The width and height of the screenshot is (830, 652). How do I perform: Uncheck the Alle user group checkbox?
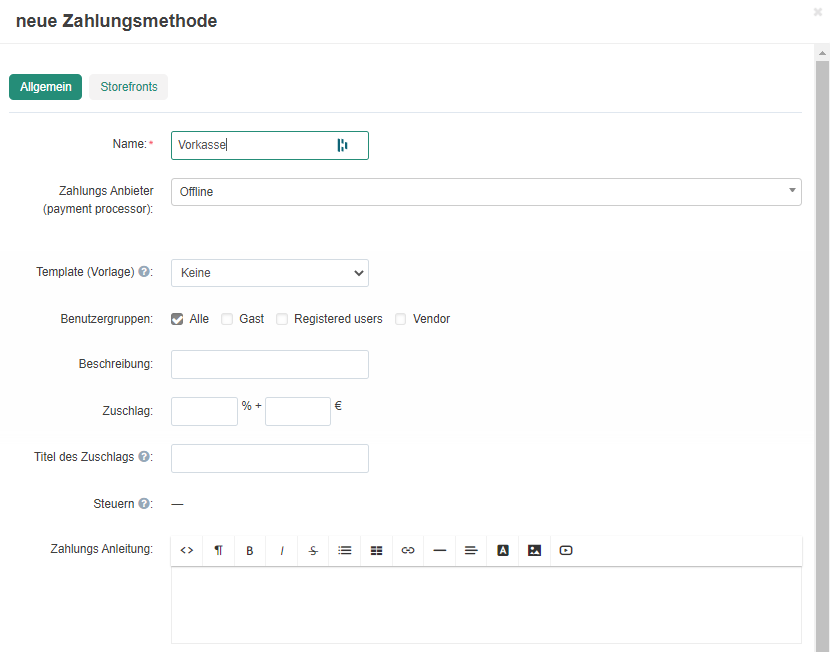point(177,319)
